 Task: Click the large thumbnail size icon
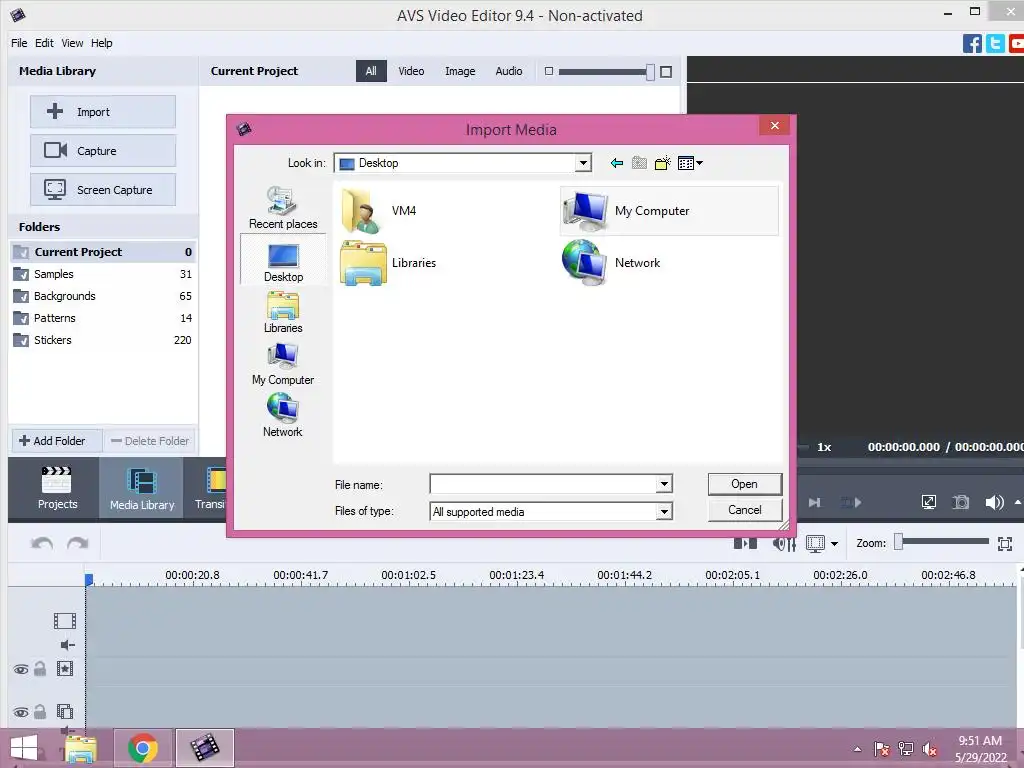666,72
